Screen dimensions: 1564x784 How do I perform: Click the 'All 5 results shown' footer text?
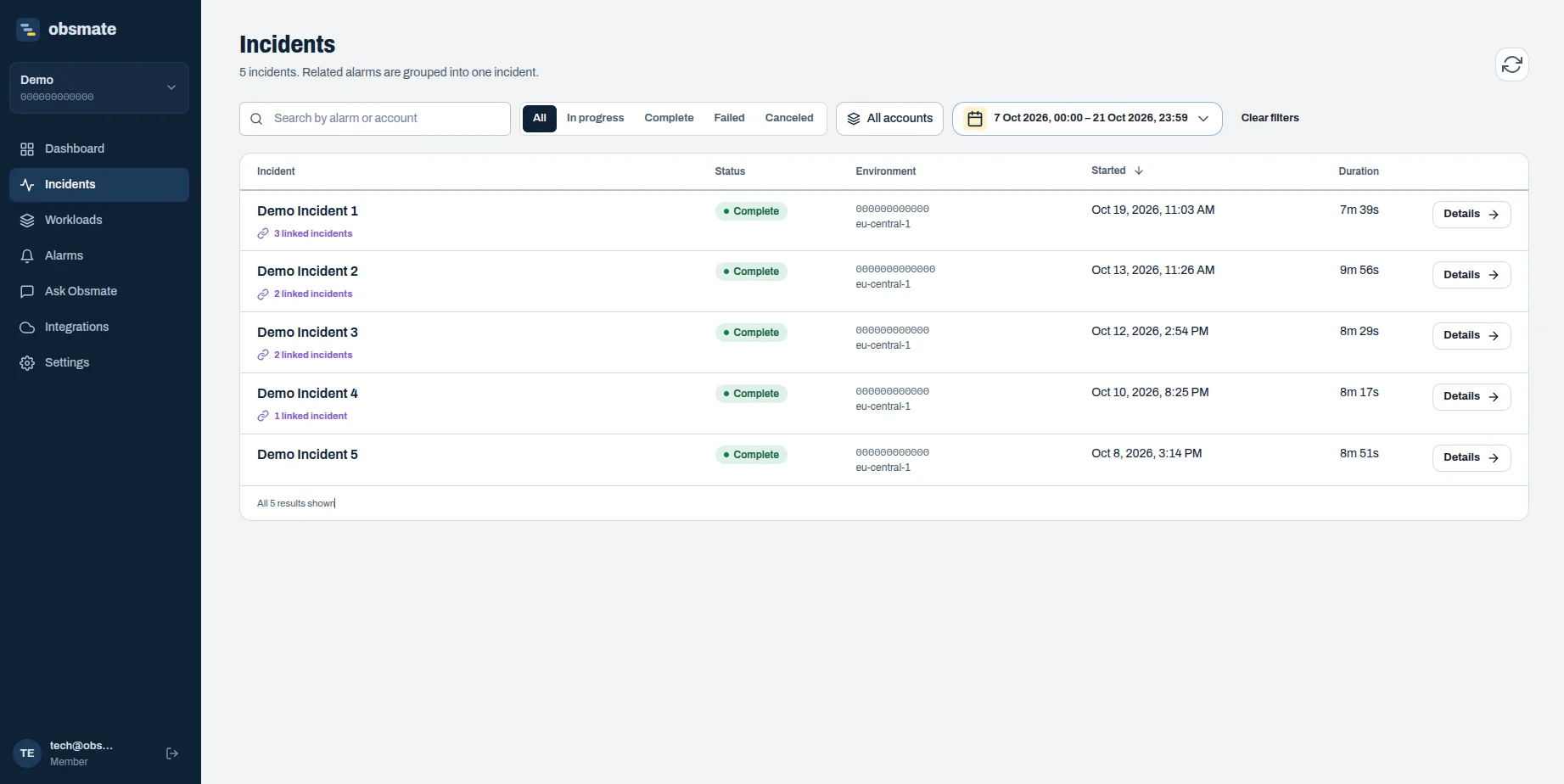(x=295, y=503)
